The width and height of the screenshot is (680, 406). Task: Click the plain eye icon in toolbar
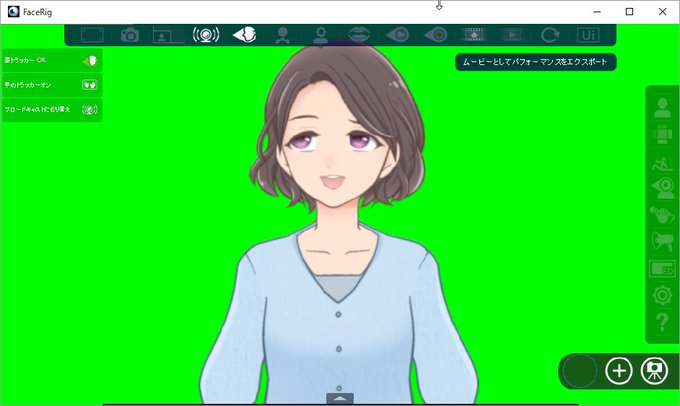(x=436, y=35)
